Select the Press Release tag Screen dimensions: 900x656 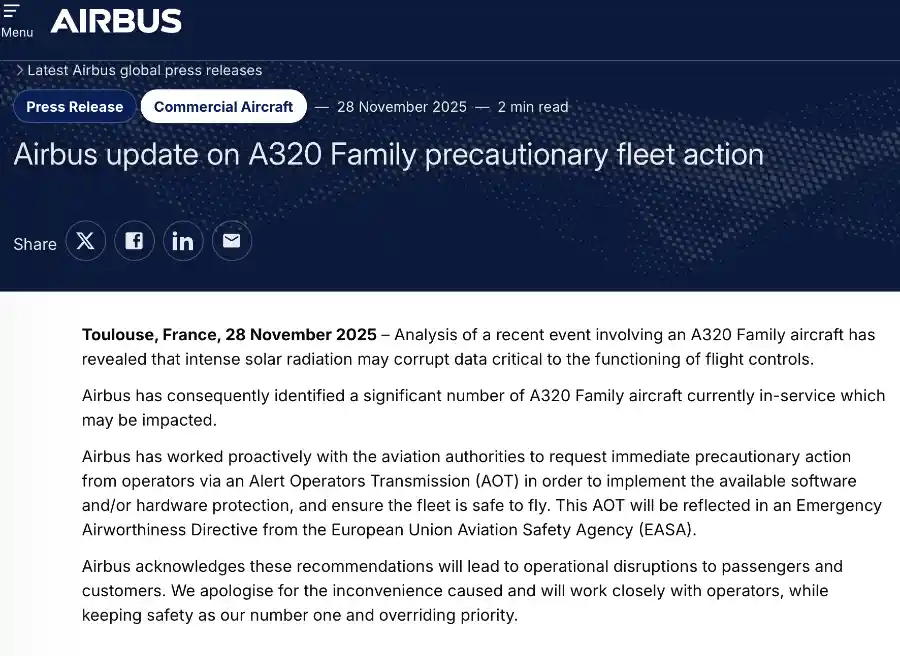75,106
